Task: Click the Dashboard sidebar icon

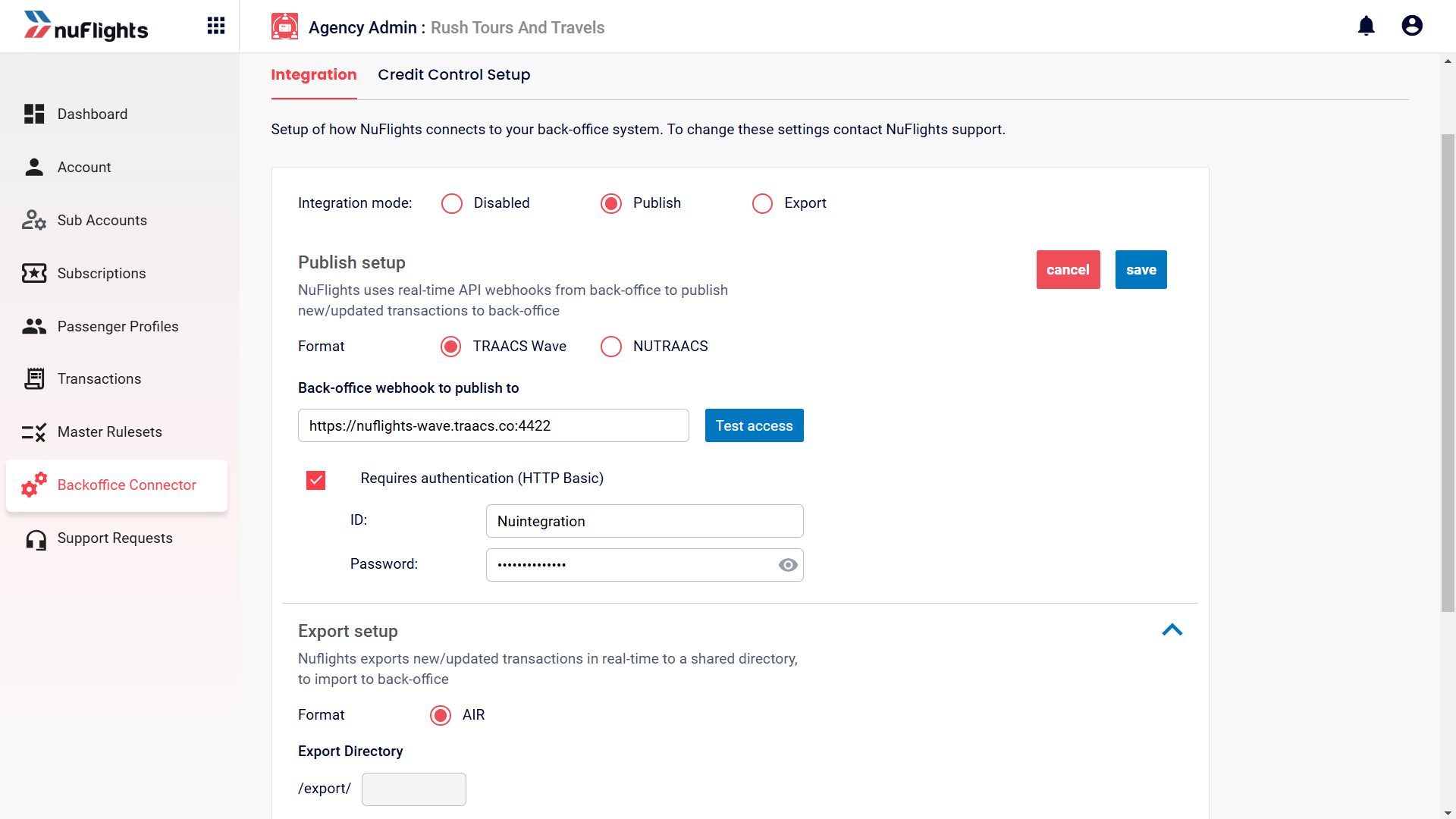Action: (34, 114)
